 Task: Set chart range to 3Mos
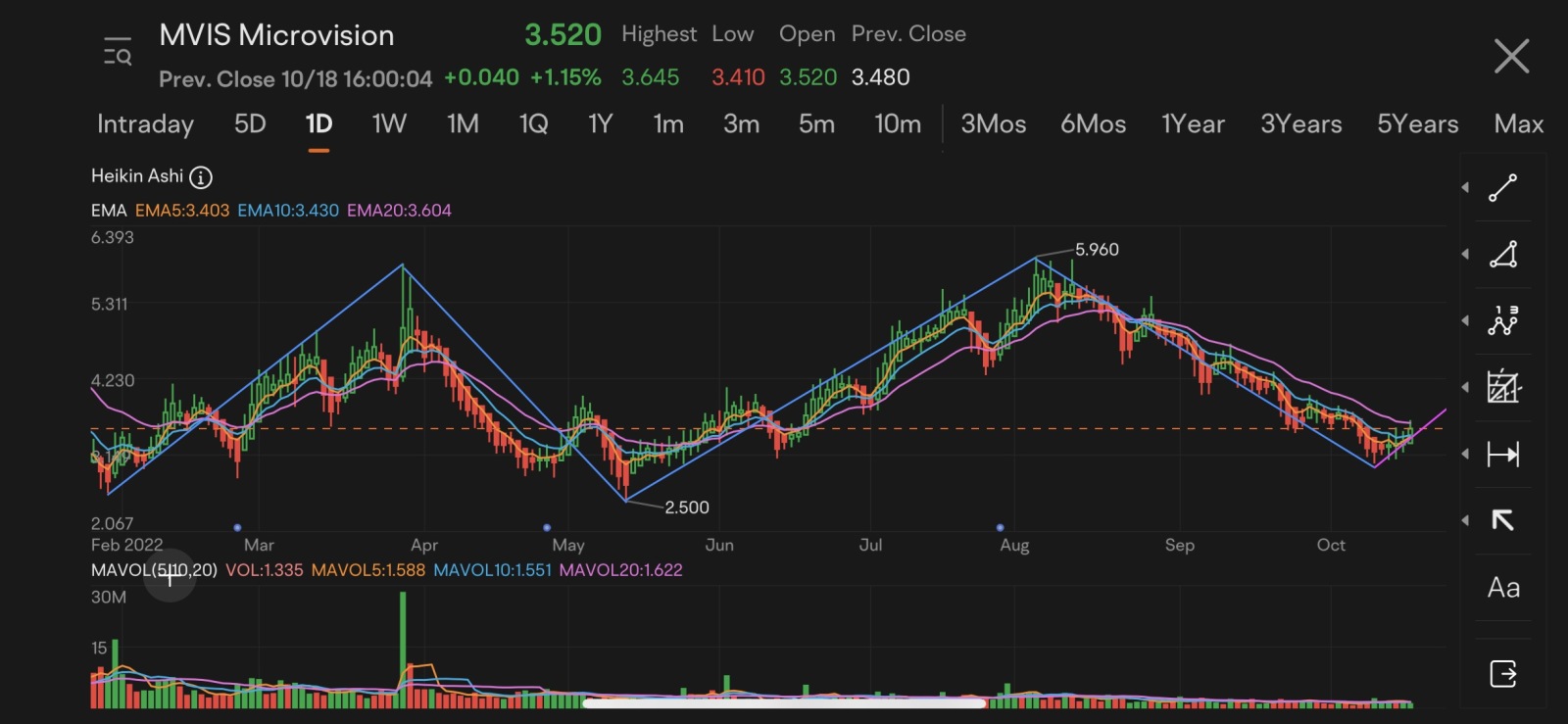pyautogui.click(x=993, y=123)
